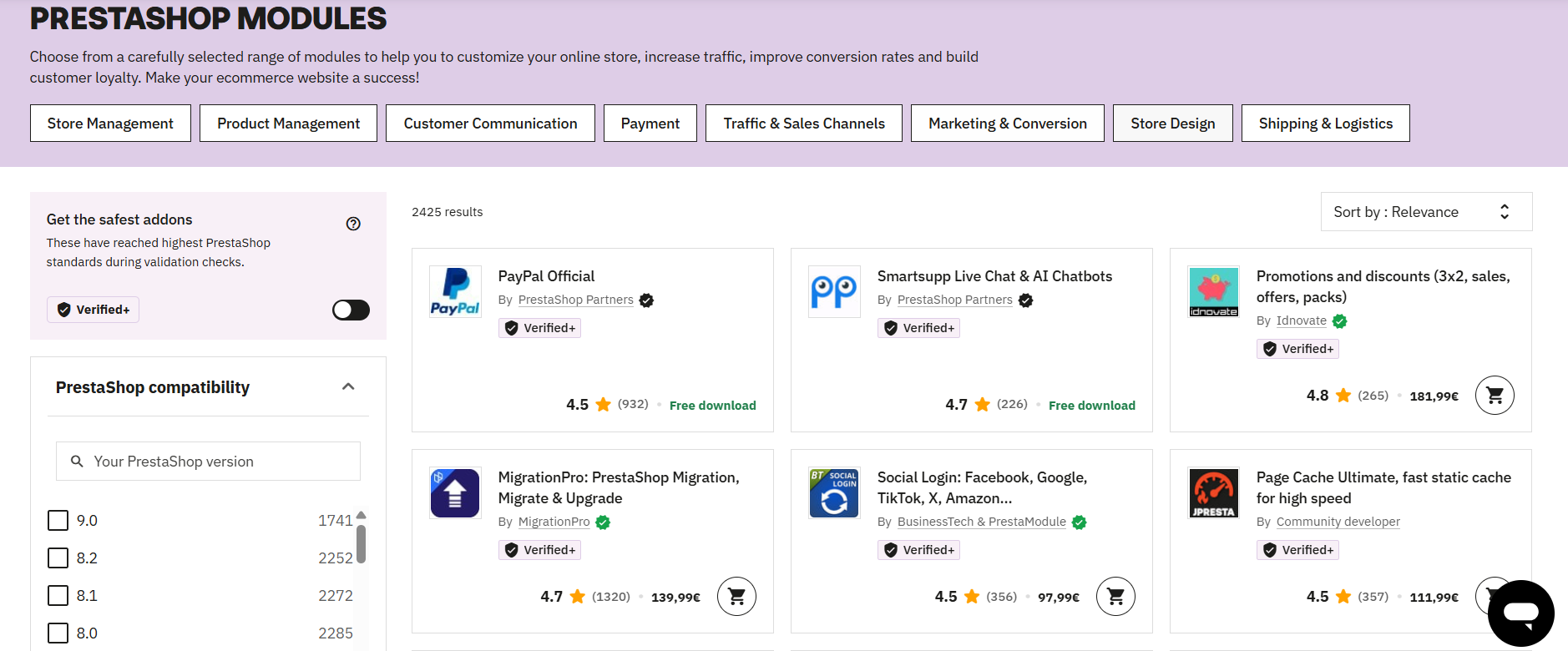The height and width of the screenshot is (651, 1568).
Task: Click the 97,99€ price text
Action: [1058, 598]
